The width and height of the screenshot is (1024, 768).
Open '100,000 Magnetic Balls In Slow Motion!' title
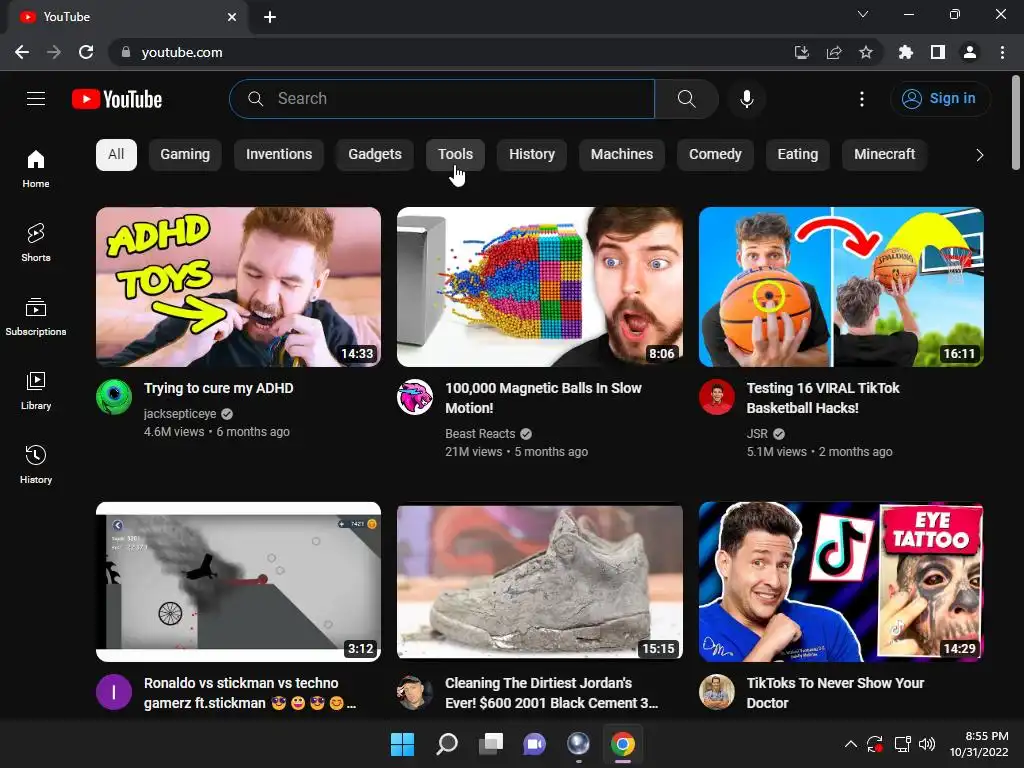[543, 398]
